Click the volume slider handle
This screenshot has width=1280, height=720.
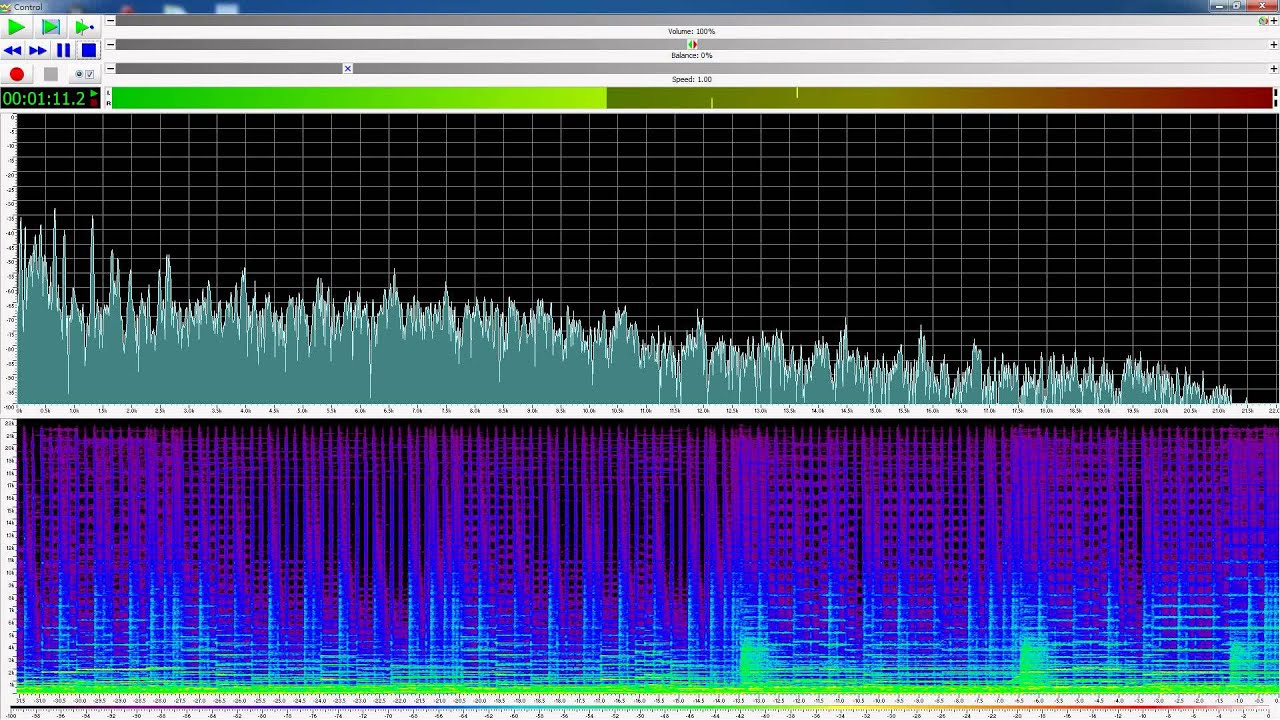1264,20
